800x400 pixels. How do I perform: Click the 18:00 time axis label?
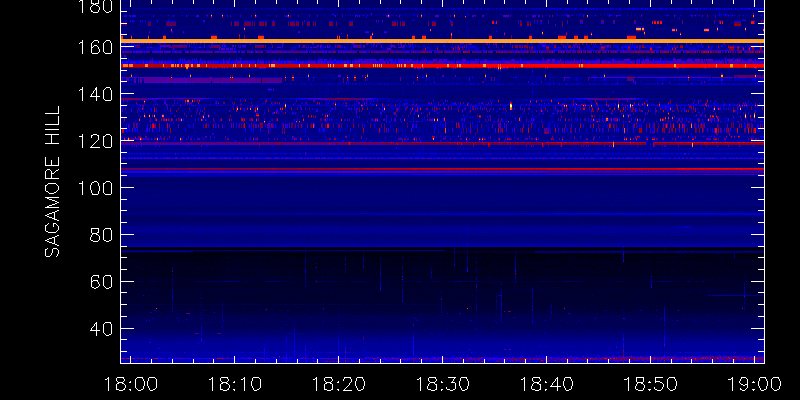point(131,383)
